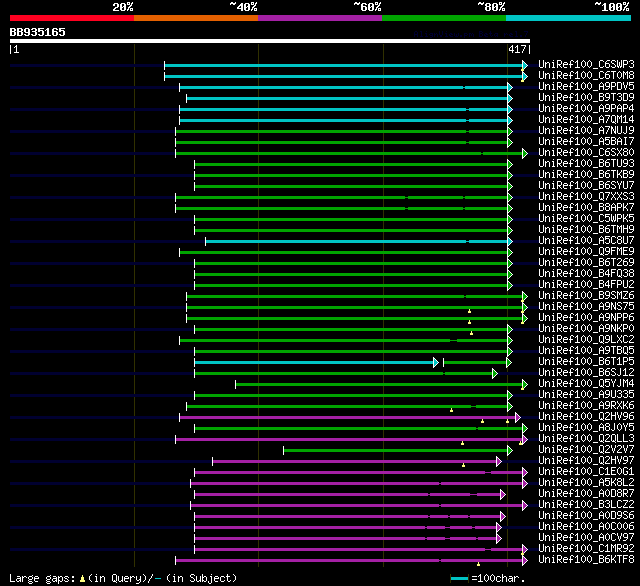Click the UniRef100_C6SWP3 hit label
The image size is (640, 586).
(x=586, y=64)
